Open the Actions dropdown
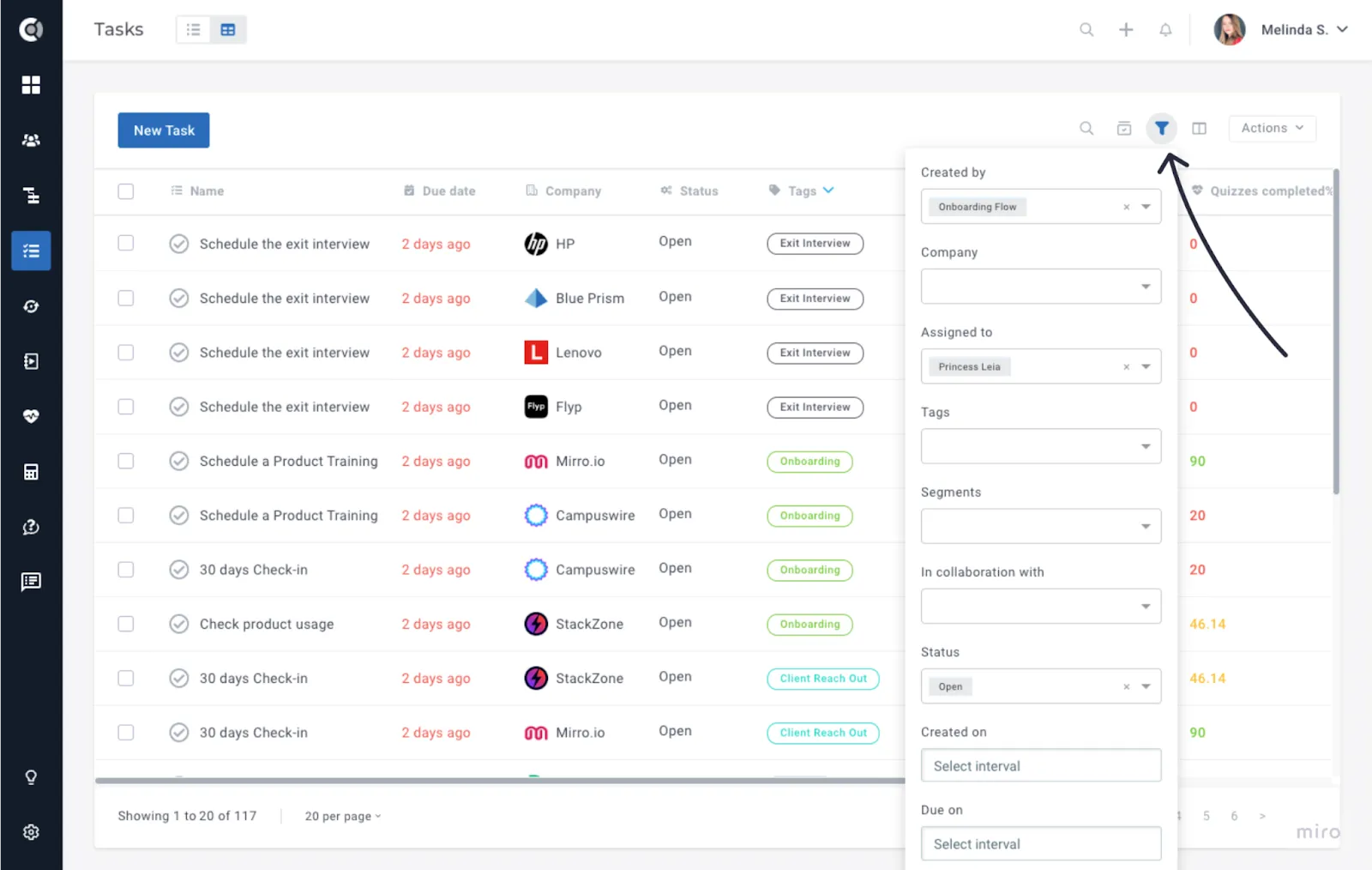Viewport: 1372px width, 870px height. click(1272, 128)
